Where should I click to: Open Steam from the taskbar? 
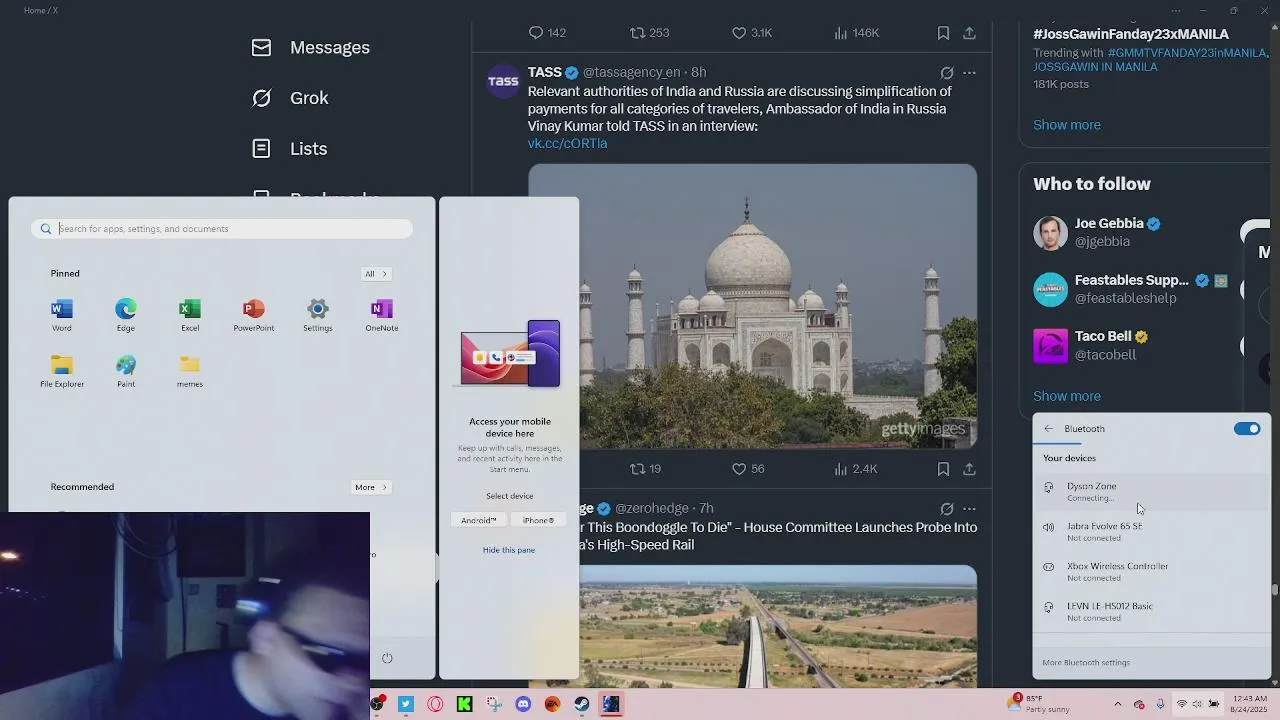[582, 704]
